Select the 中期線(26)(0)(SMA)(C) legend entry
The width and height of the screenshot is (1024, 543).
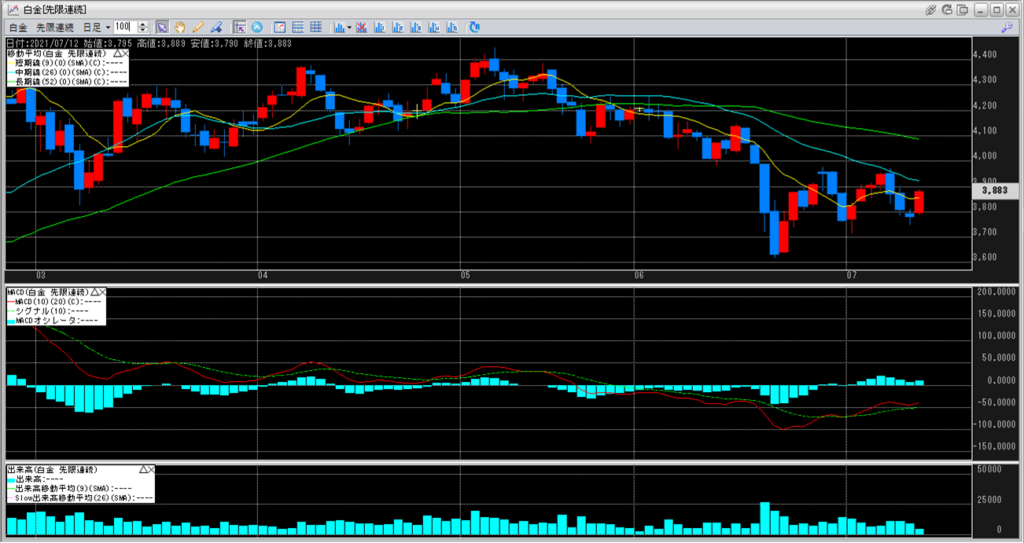coord(71,72)
